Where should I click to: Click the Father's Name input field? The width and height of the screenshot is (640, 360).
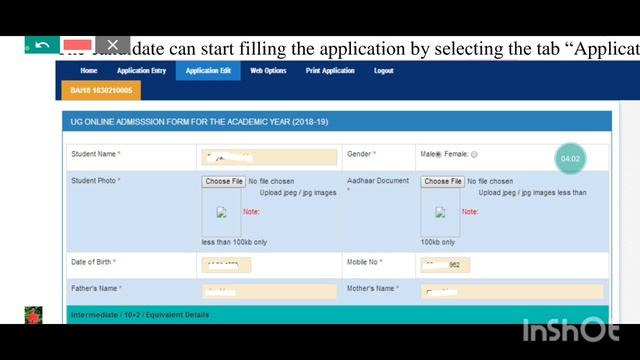(x=269, y=292)
